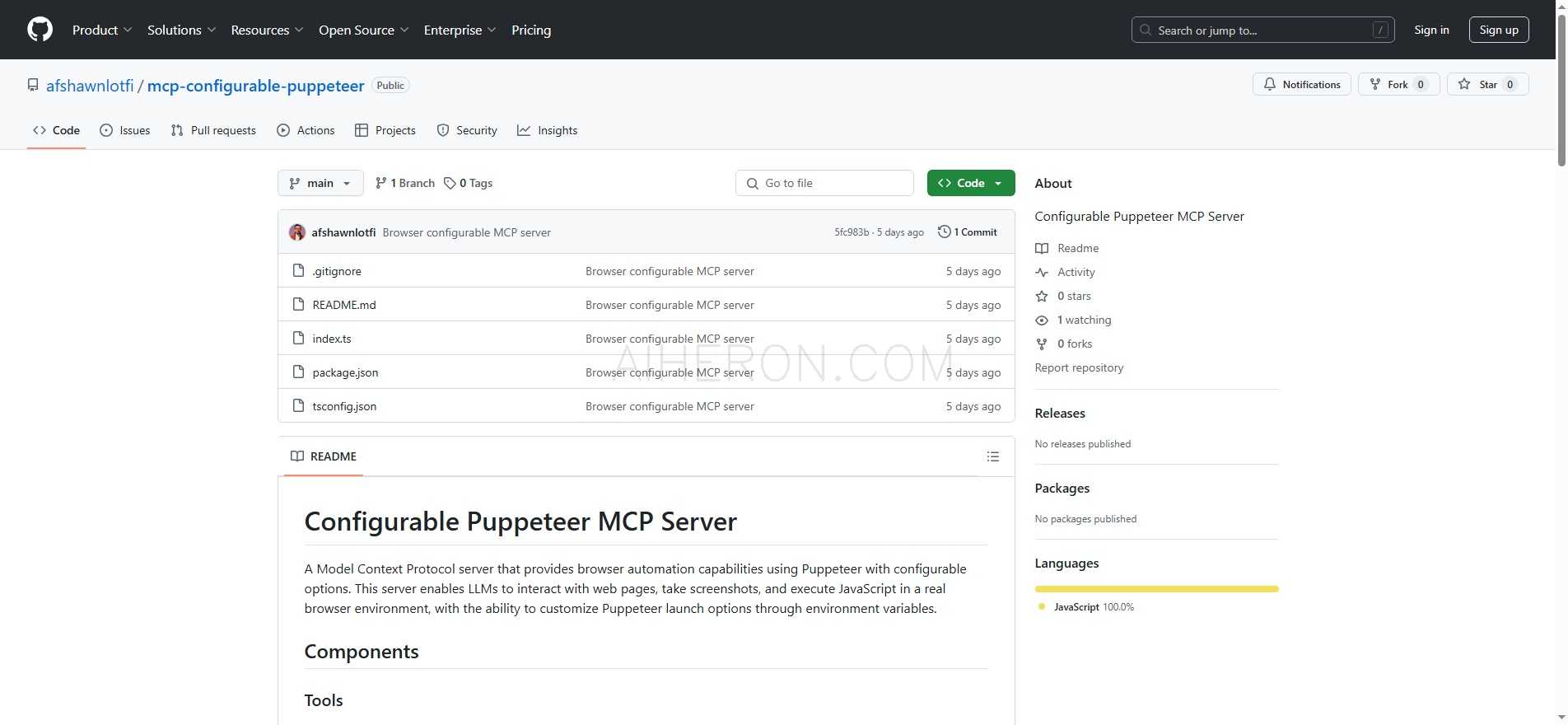This screenshot has width=1568, height=725.
Task: Switch to the Issues tab
Action: (125, 130)
